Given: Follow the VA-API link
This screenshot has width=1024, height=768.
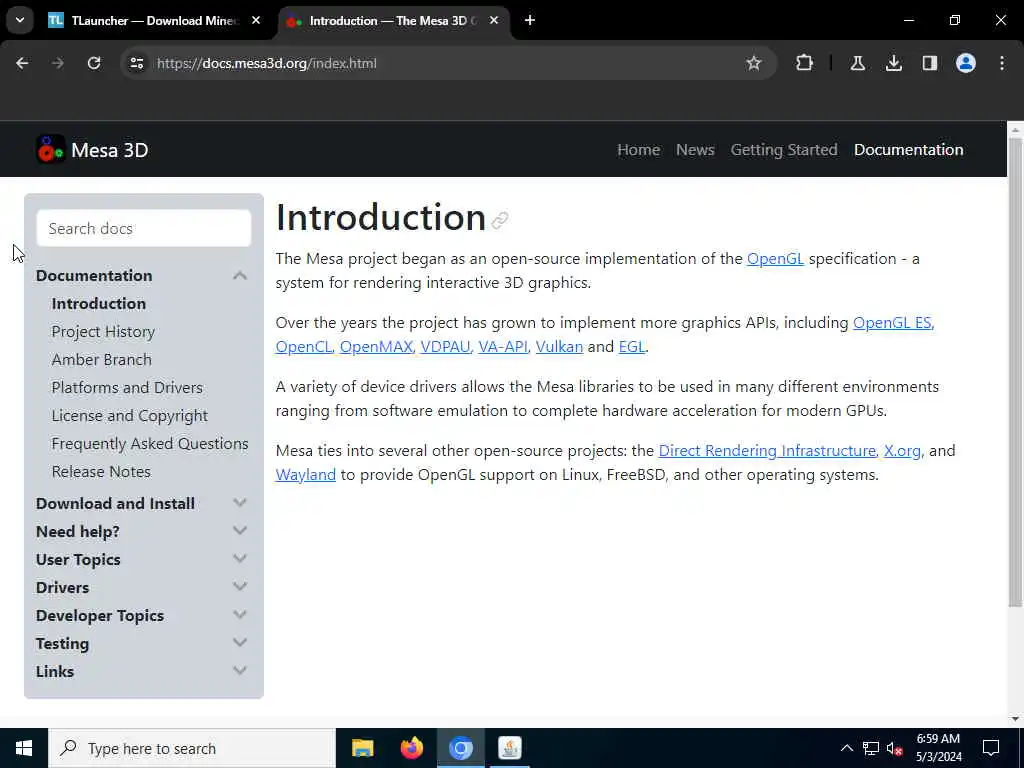Looking at the screenshot, I should click(x=502, y=347).
